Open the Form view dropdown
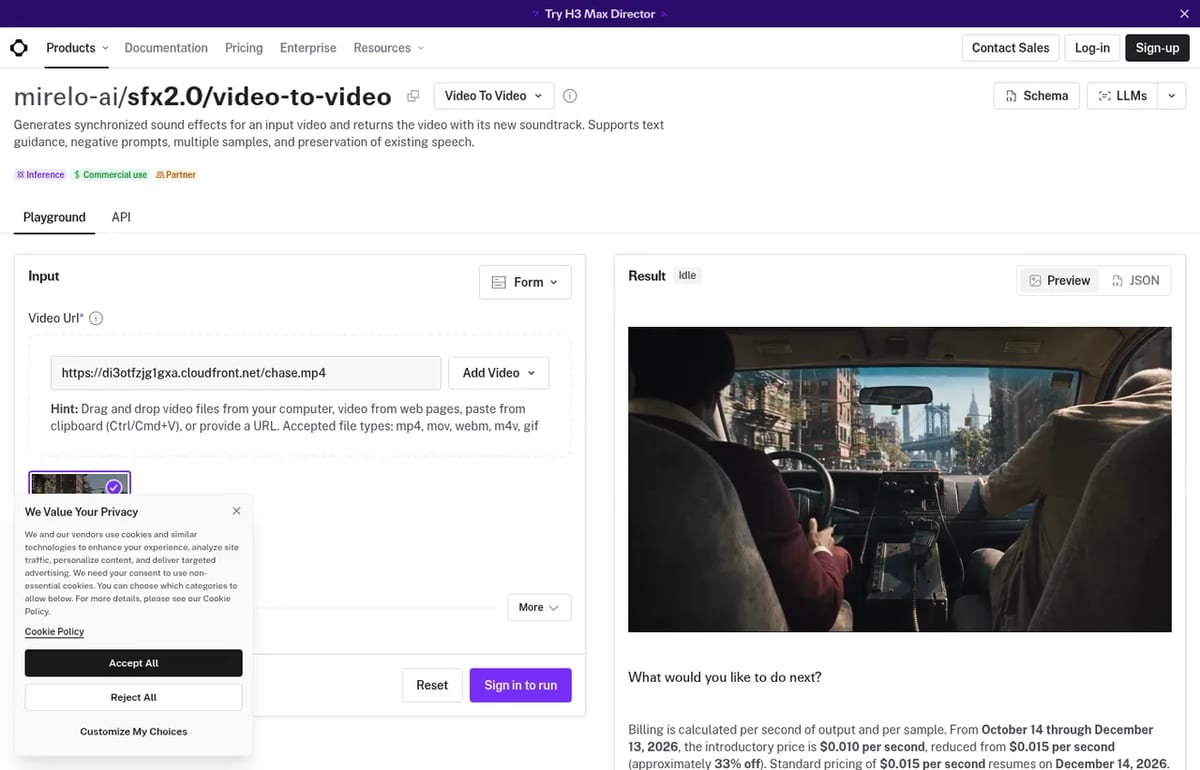The width and height of the screenshot is (1200, 770). click(x=525, y=283)
